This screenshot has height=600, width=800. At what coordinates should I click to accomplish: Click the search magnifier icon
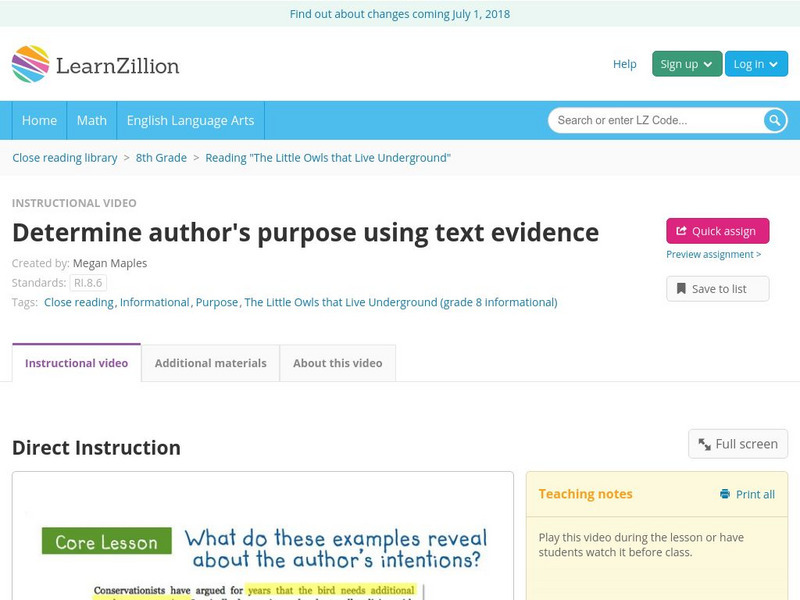tap(774, 120)
